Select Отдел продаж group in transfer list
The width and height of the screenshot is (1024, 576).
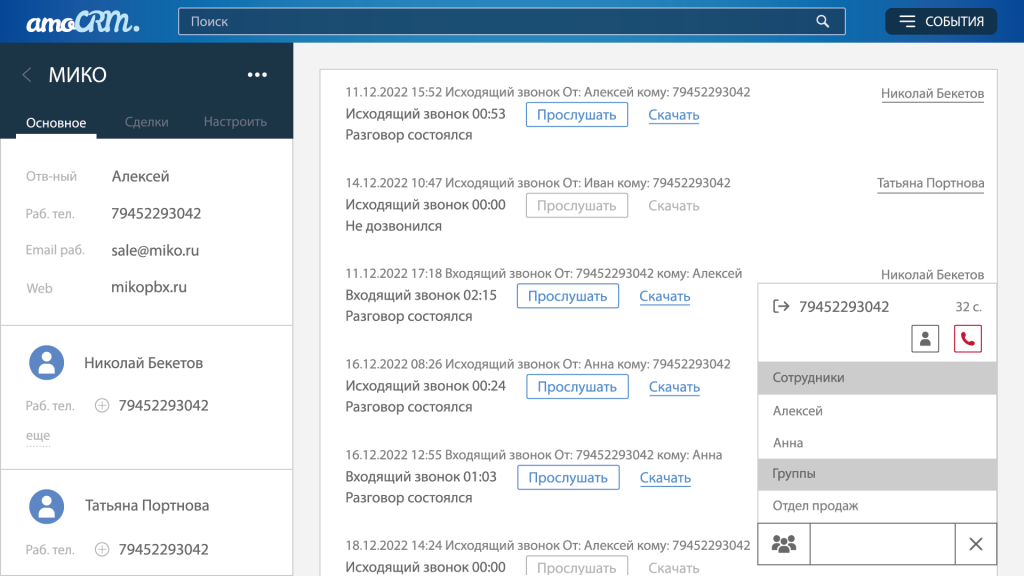pyautogui.click(x=815, y=506)
